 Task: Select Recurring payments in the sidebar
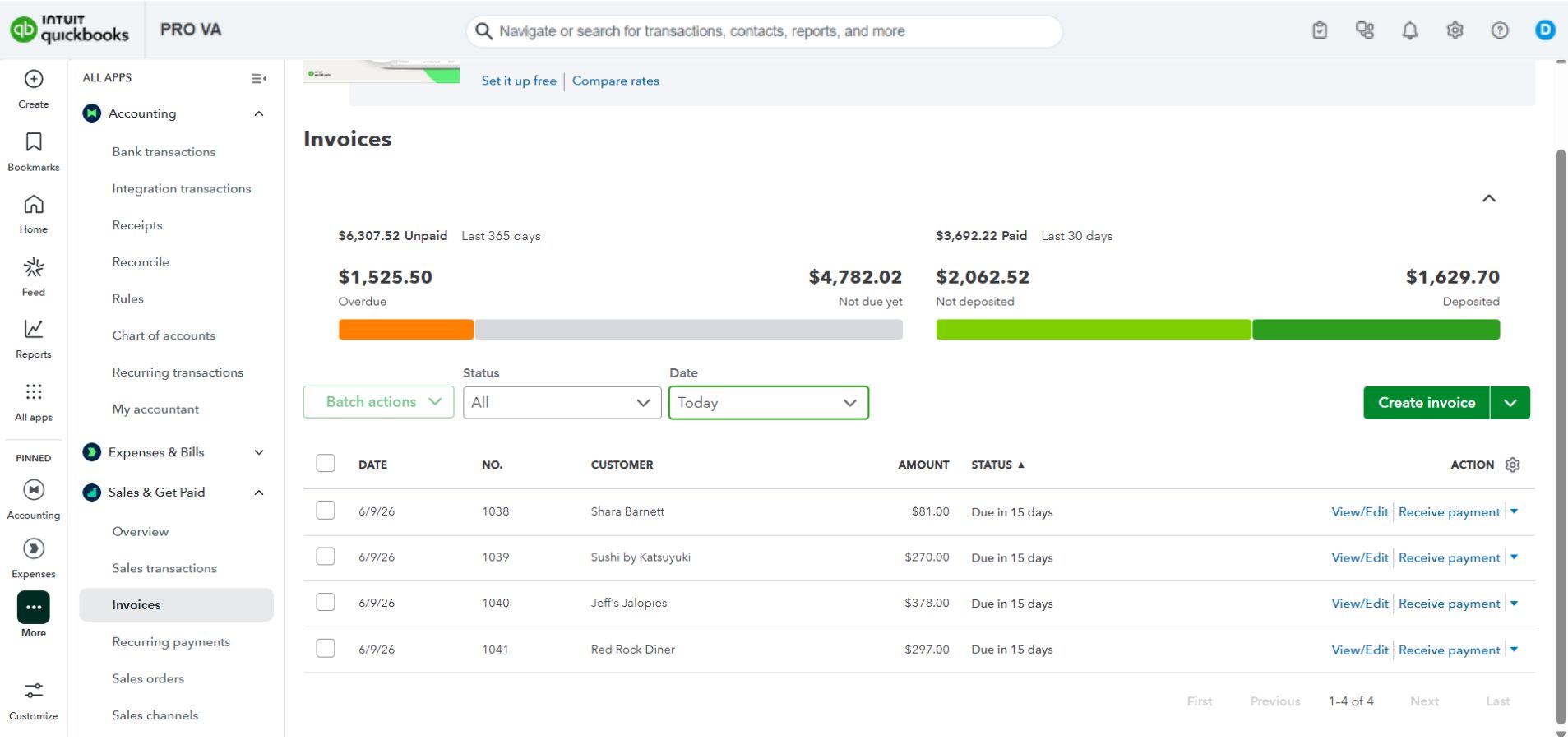171,642
